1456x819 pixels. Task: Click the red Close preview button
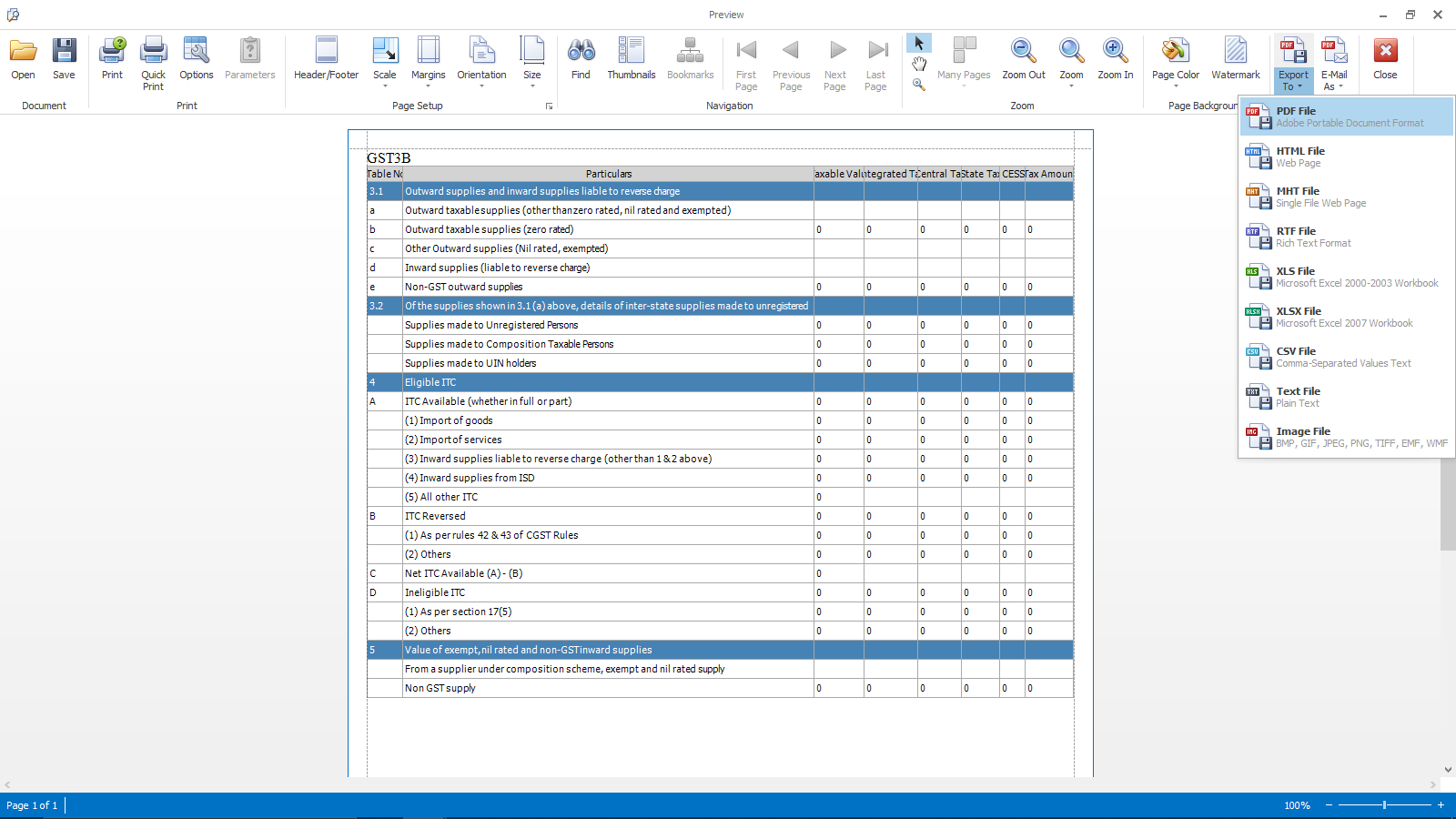coord(1385,60)
